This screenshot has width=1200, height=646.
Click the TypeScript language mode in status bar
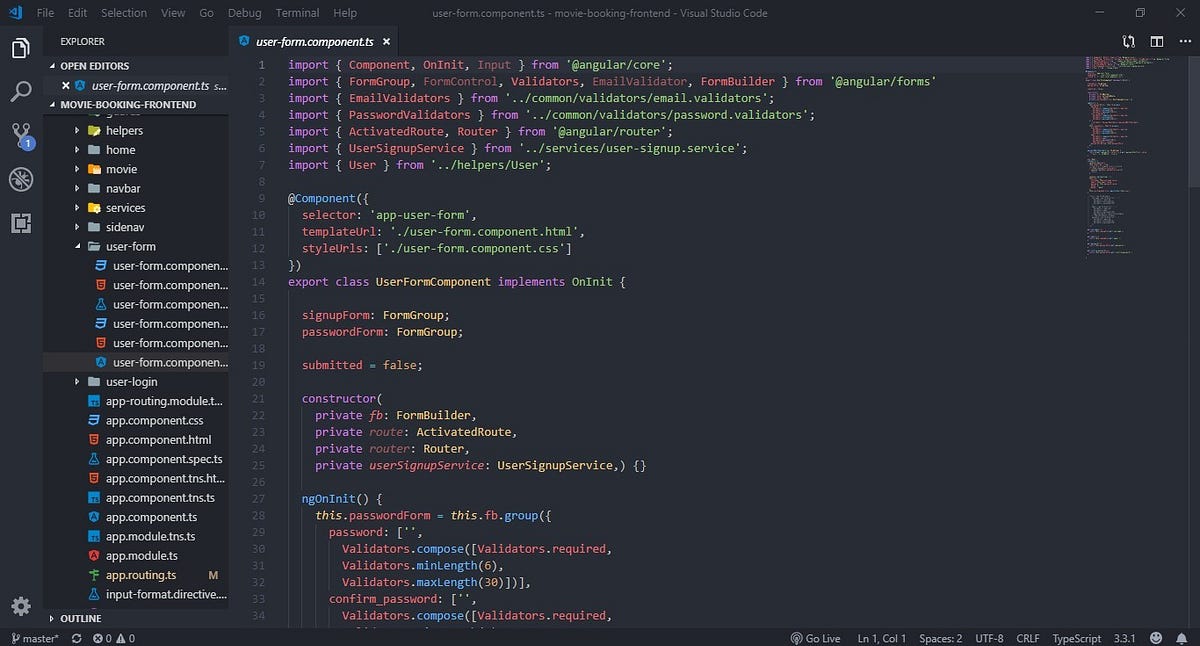pyautogui.click(x=1076, y=638)
